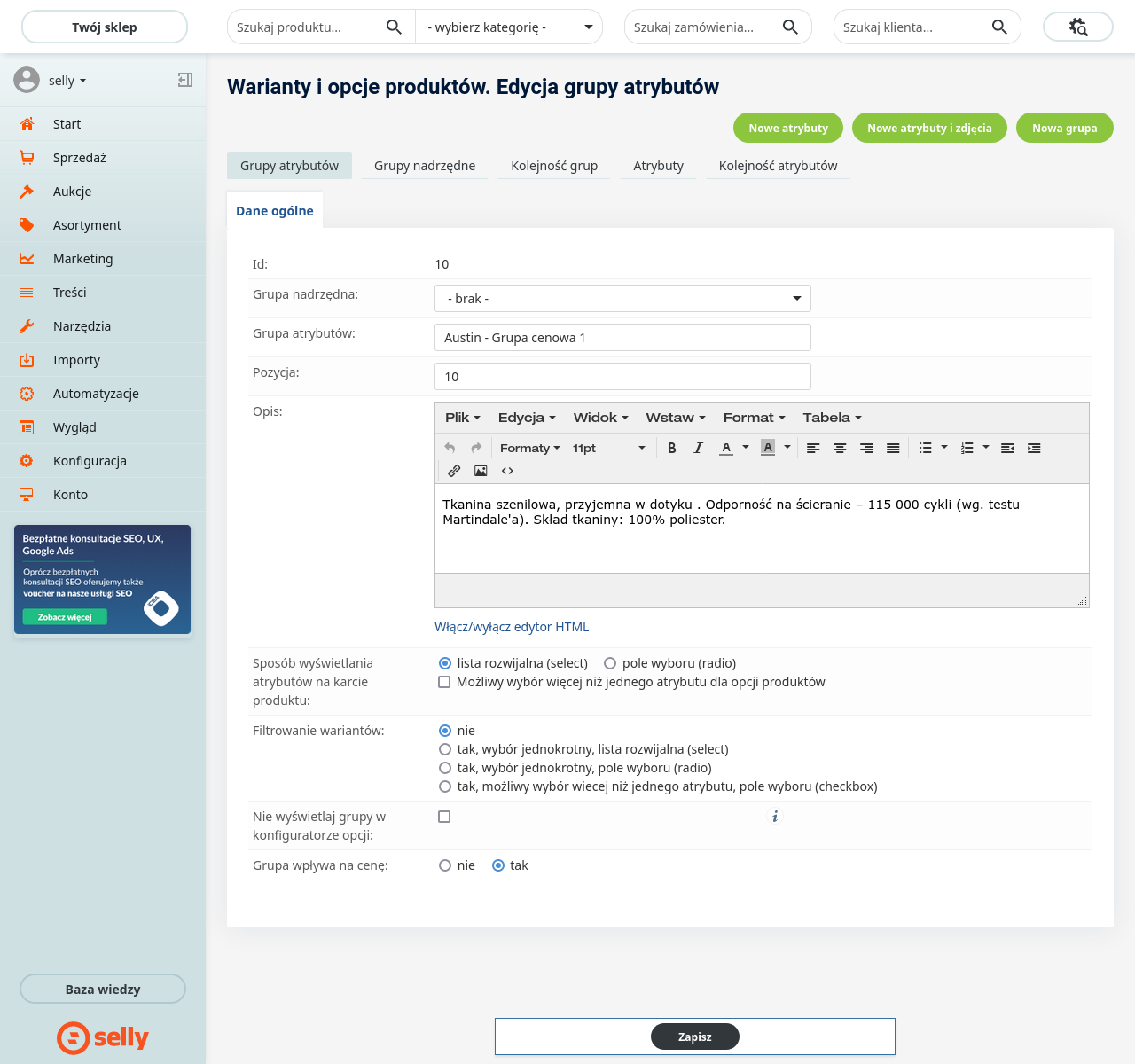Click the Zapisz button
Screen dimensions: 1135x1064
(694, 1037)
